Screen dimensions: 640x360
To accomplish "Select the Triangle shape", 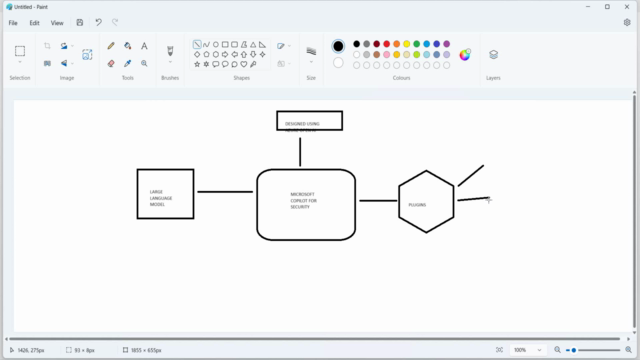I will [x=253, y=44].
